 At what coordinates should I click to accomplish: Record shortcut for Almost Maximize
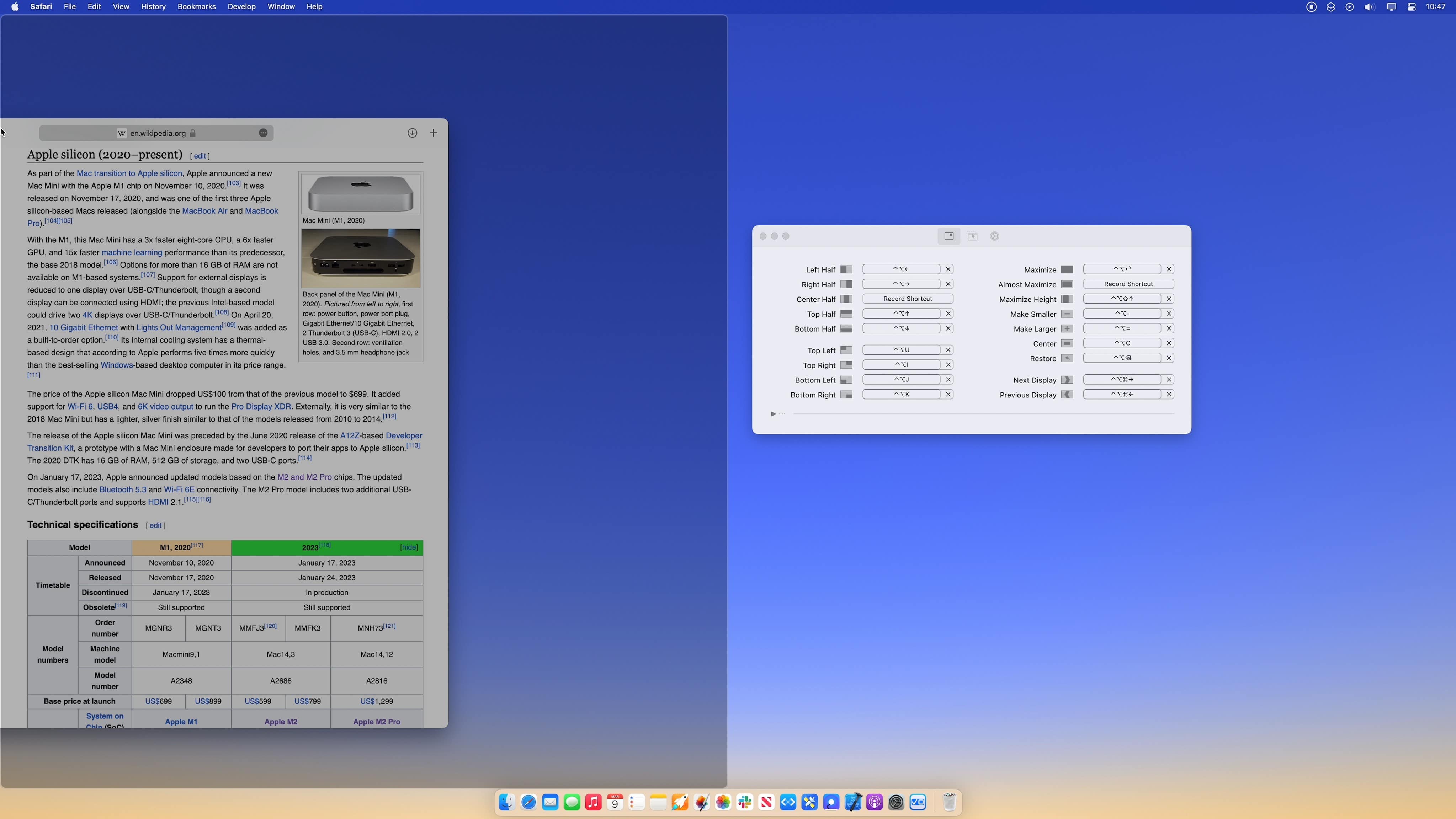click(1128, 284)
